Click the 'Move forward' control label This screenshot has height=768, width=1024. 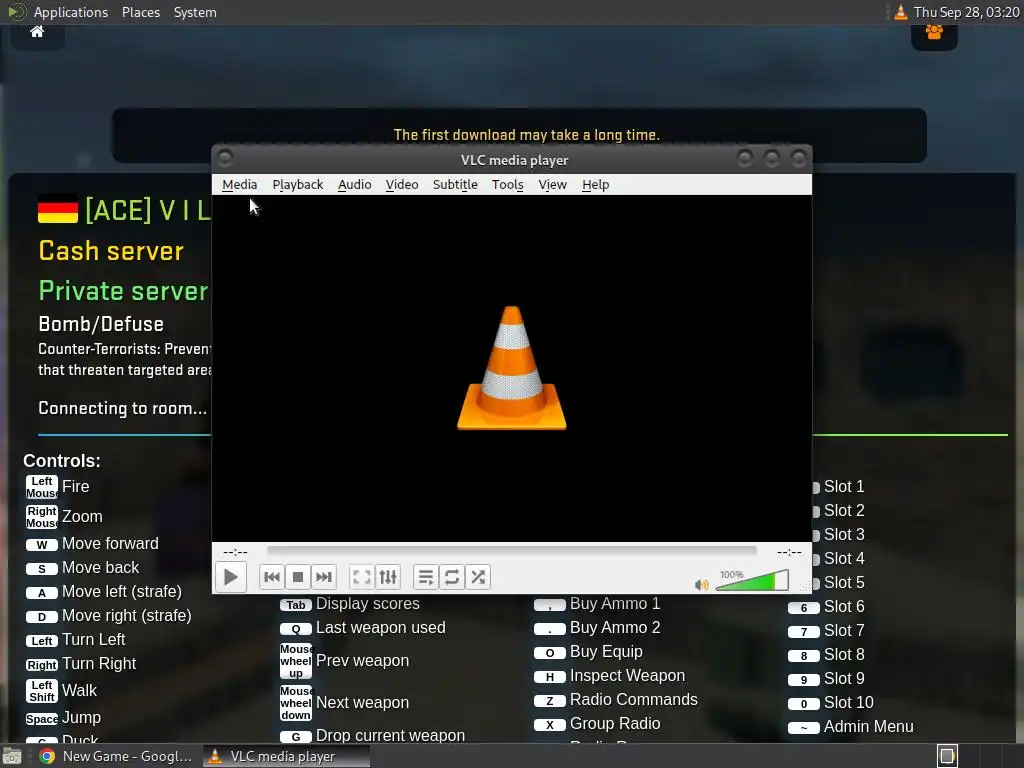[110, 544]
